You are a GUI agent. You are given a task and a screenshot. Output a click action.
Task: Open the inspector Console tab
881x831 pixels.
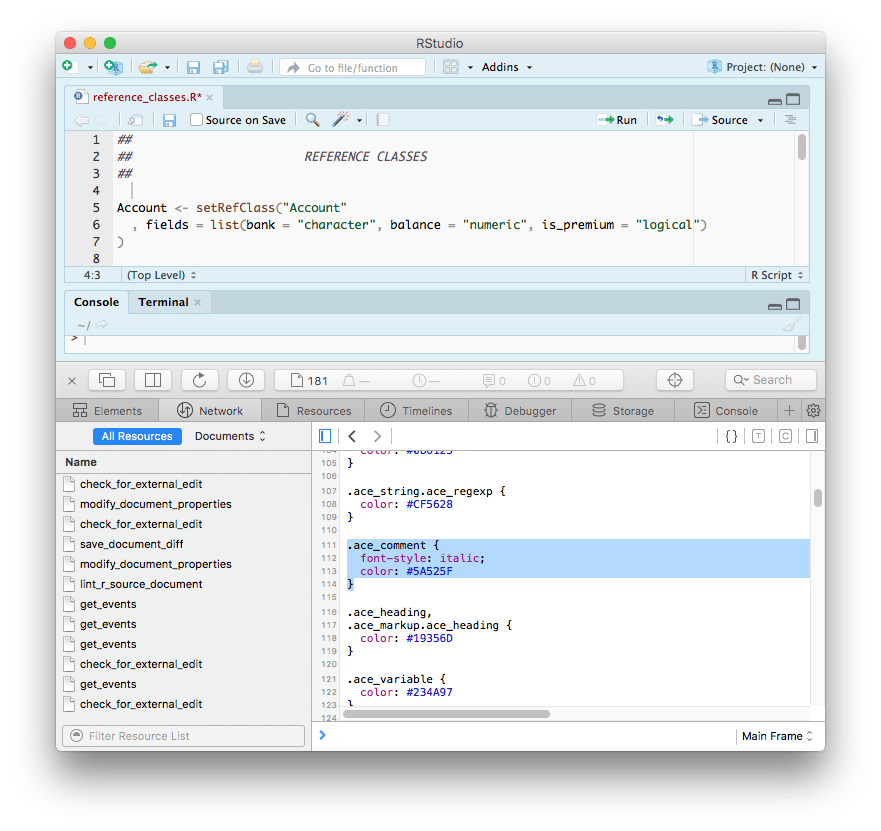[726, 411]
